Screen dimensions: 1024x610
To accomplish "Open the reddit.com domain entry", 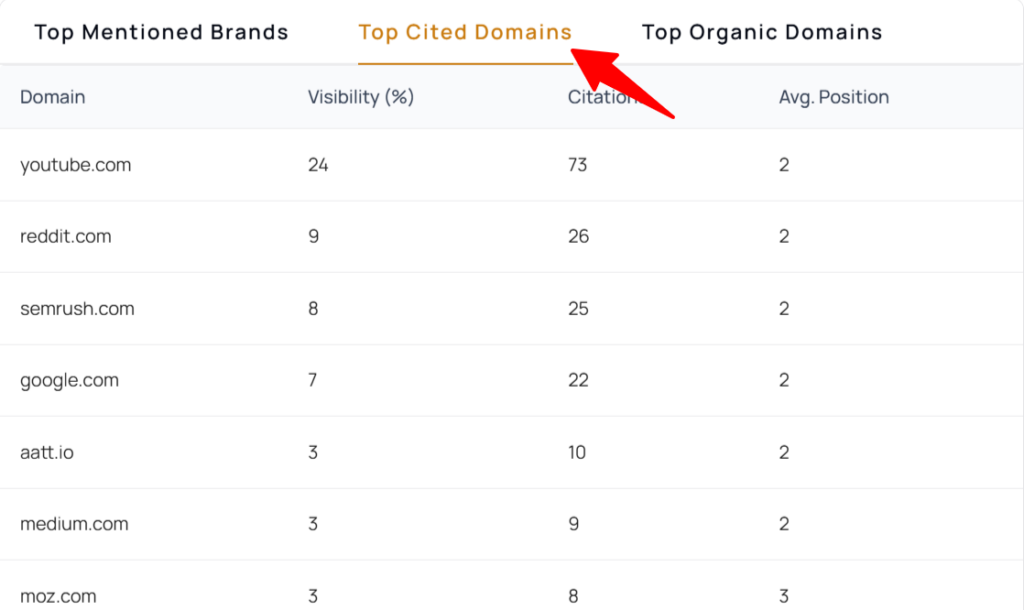I will click(x=65, y=236).
